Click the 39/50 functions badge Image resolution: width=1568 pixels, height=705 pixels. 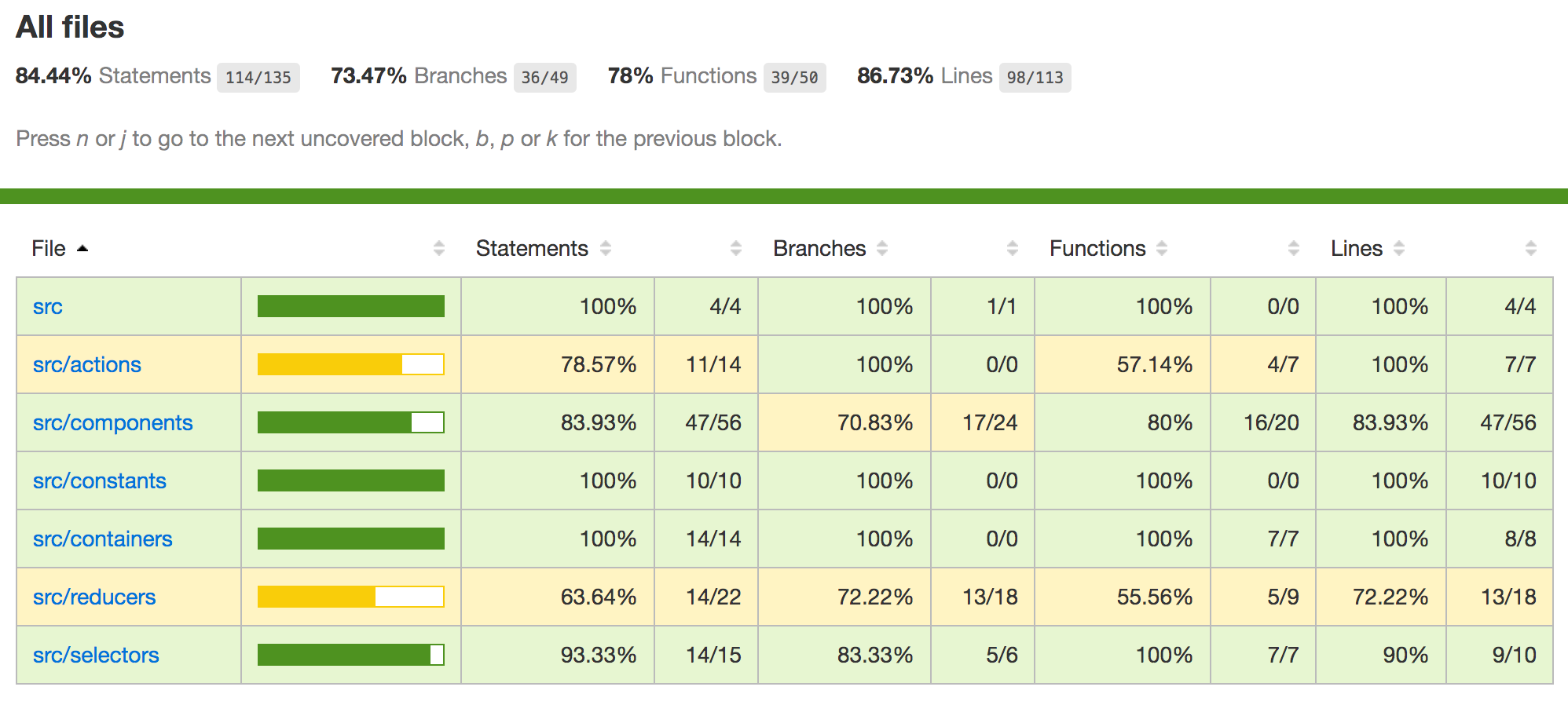coord(795,77)
